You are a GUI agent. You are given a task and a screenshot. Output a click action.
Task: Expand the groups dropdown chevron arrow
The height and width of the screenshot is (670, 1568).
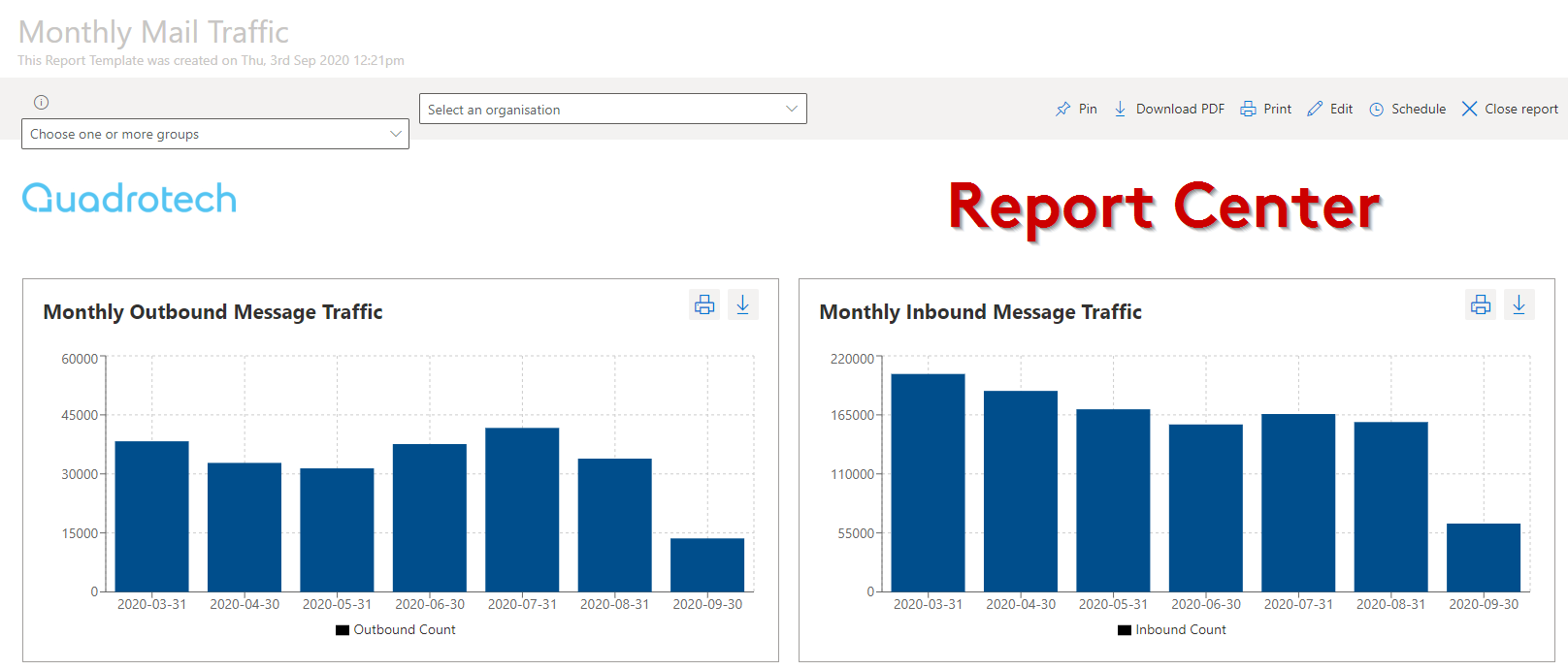[396, 134]
